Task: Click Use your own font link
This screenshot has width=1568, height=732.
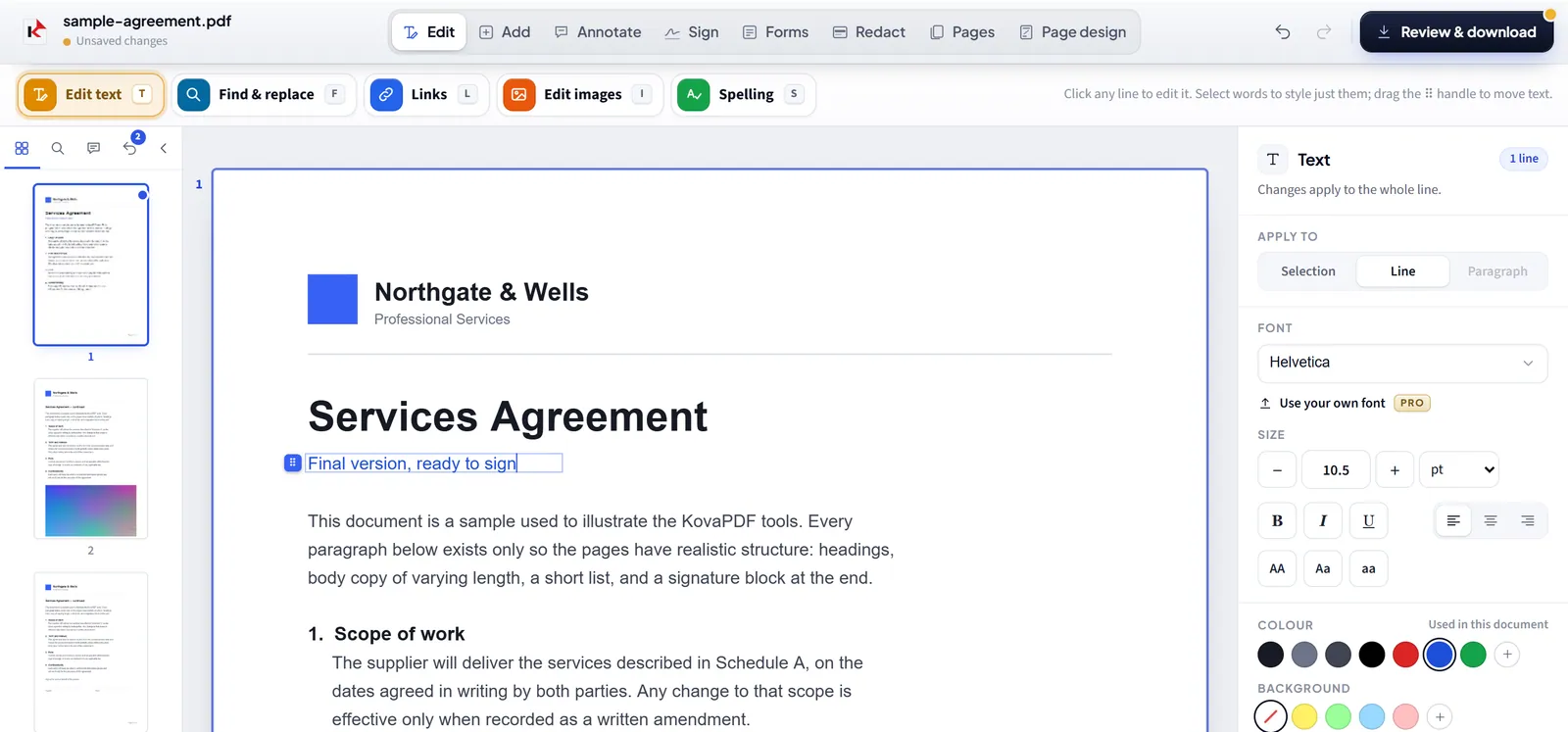Action: (x=1331, y=403)
